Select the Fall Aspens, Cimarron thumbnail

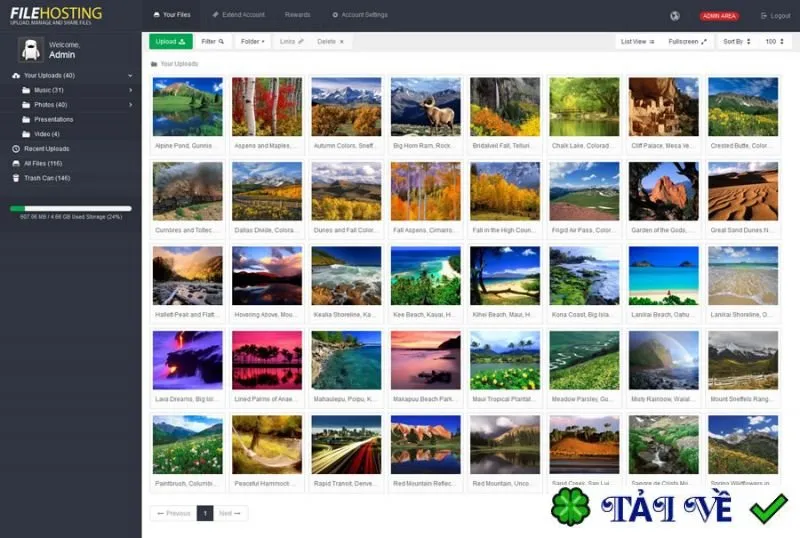pyautogui.click(x=426, y=191)
